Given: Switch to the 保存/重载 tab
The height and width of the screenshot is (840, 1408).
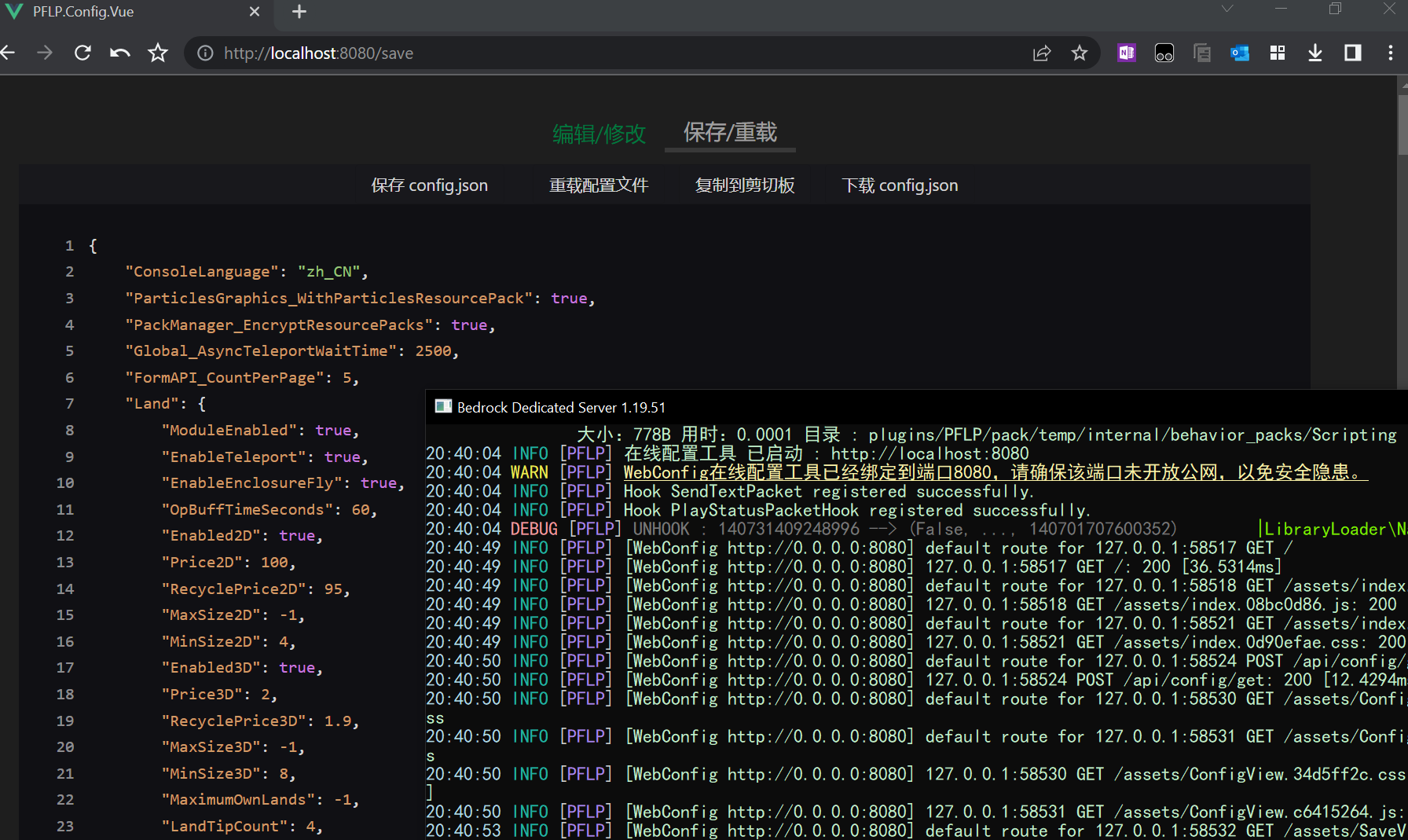Looking at the screenshot, I should tap(730, 132).
